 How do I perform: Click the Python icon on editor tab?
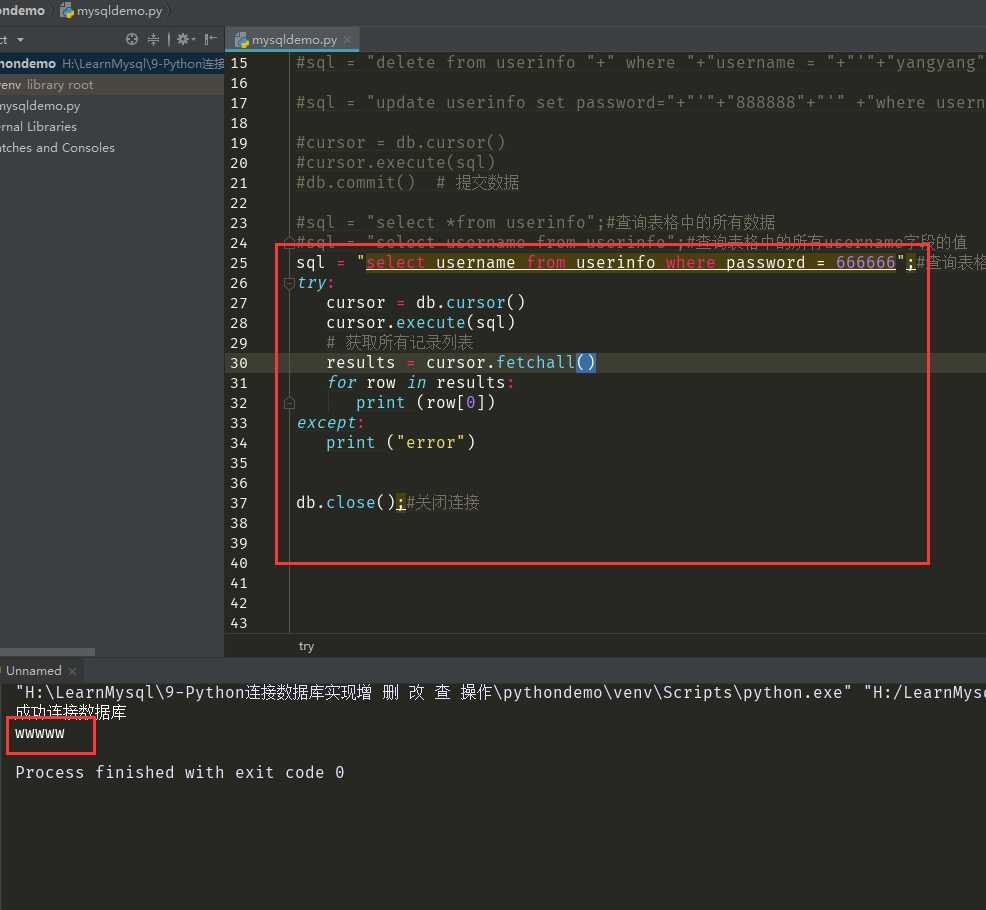(x=241, y=40)
